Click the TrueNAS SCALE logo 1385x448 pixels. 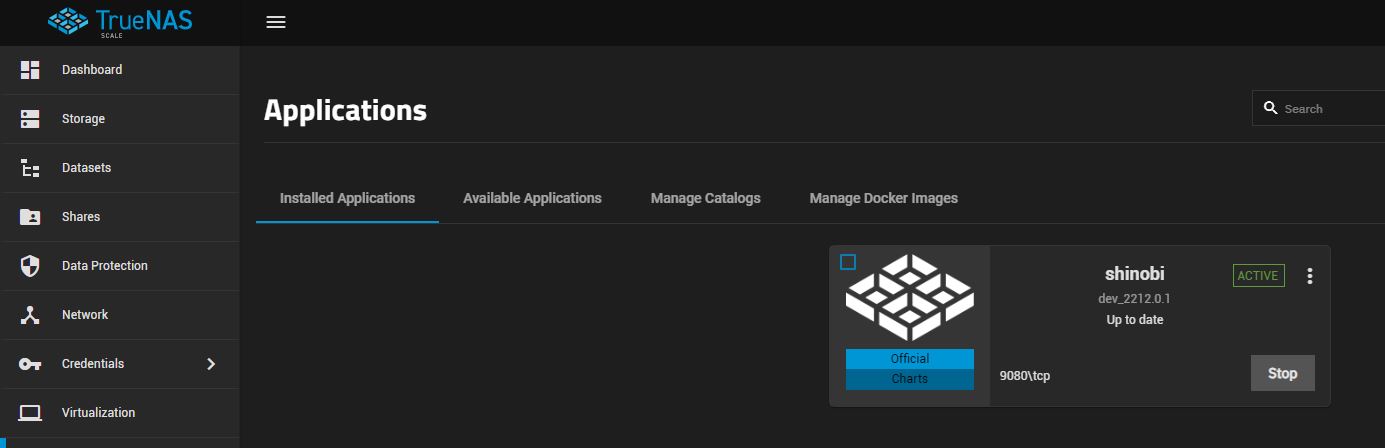coord(120,21)
